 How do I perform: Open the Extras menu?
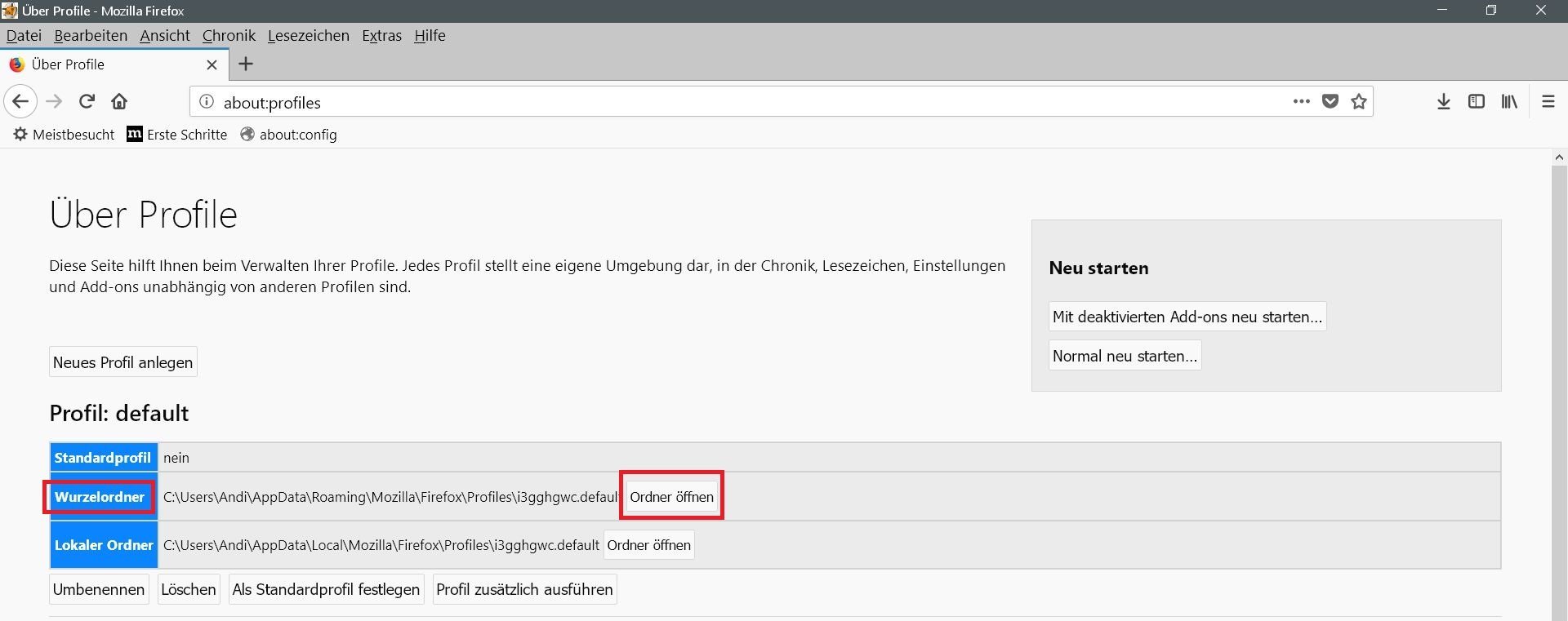(x=382, y=36)
